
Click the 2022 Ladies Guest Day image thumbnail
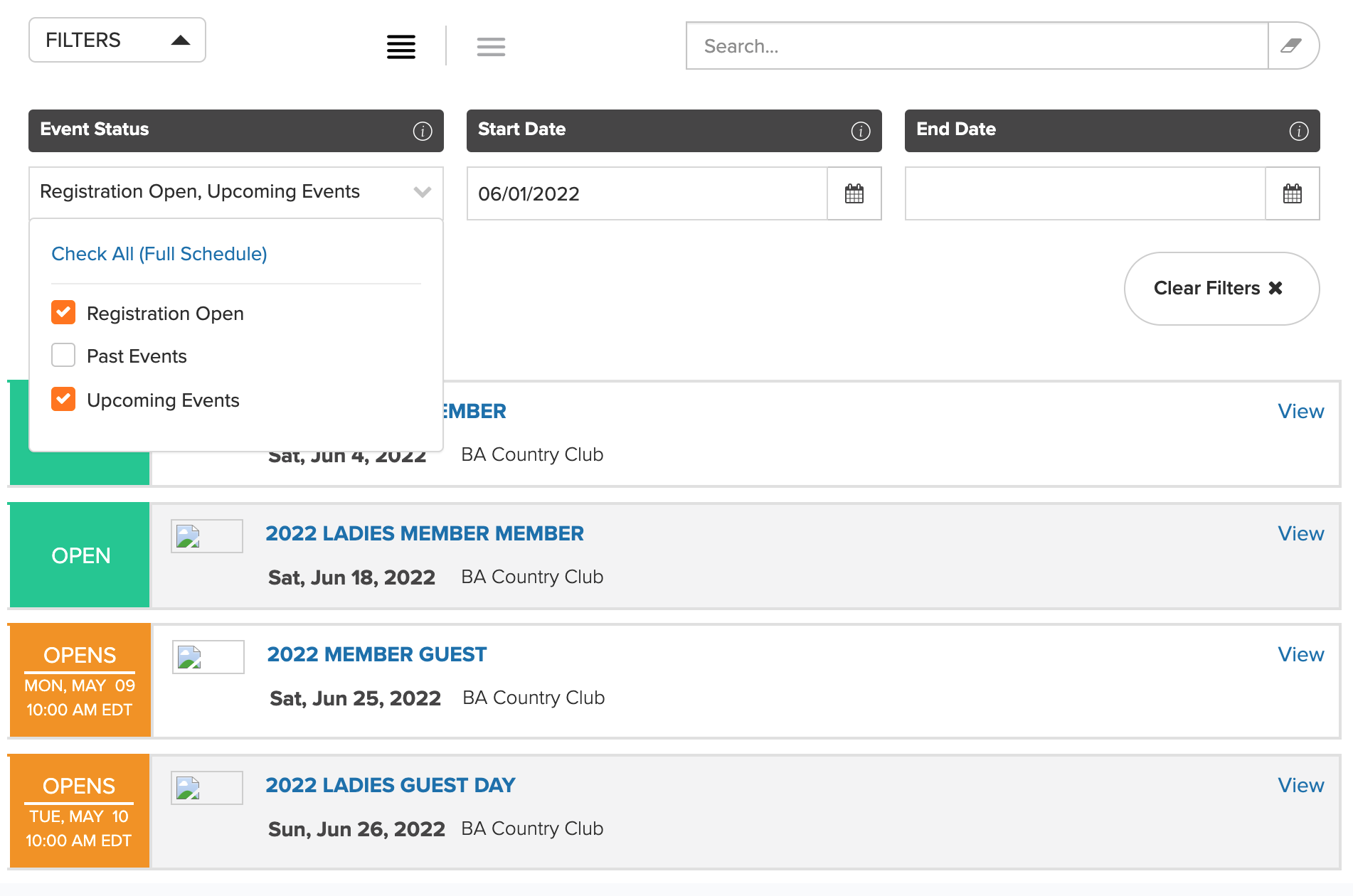click(207, 788)
